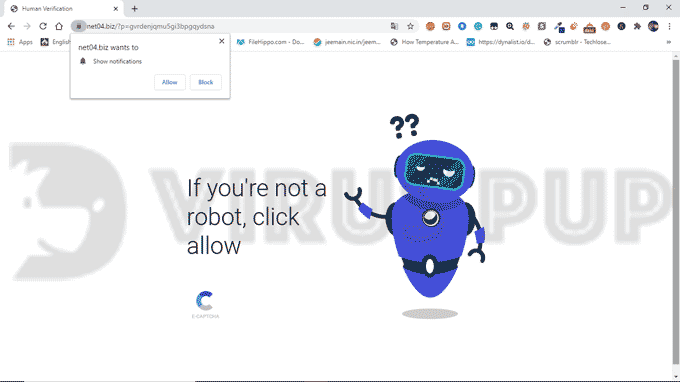Open the English bookmark

click(56, 42)
